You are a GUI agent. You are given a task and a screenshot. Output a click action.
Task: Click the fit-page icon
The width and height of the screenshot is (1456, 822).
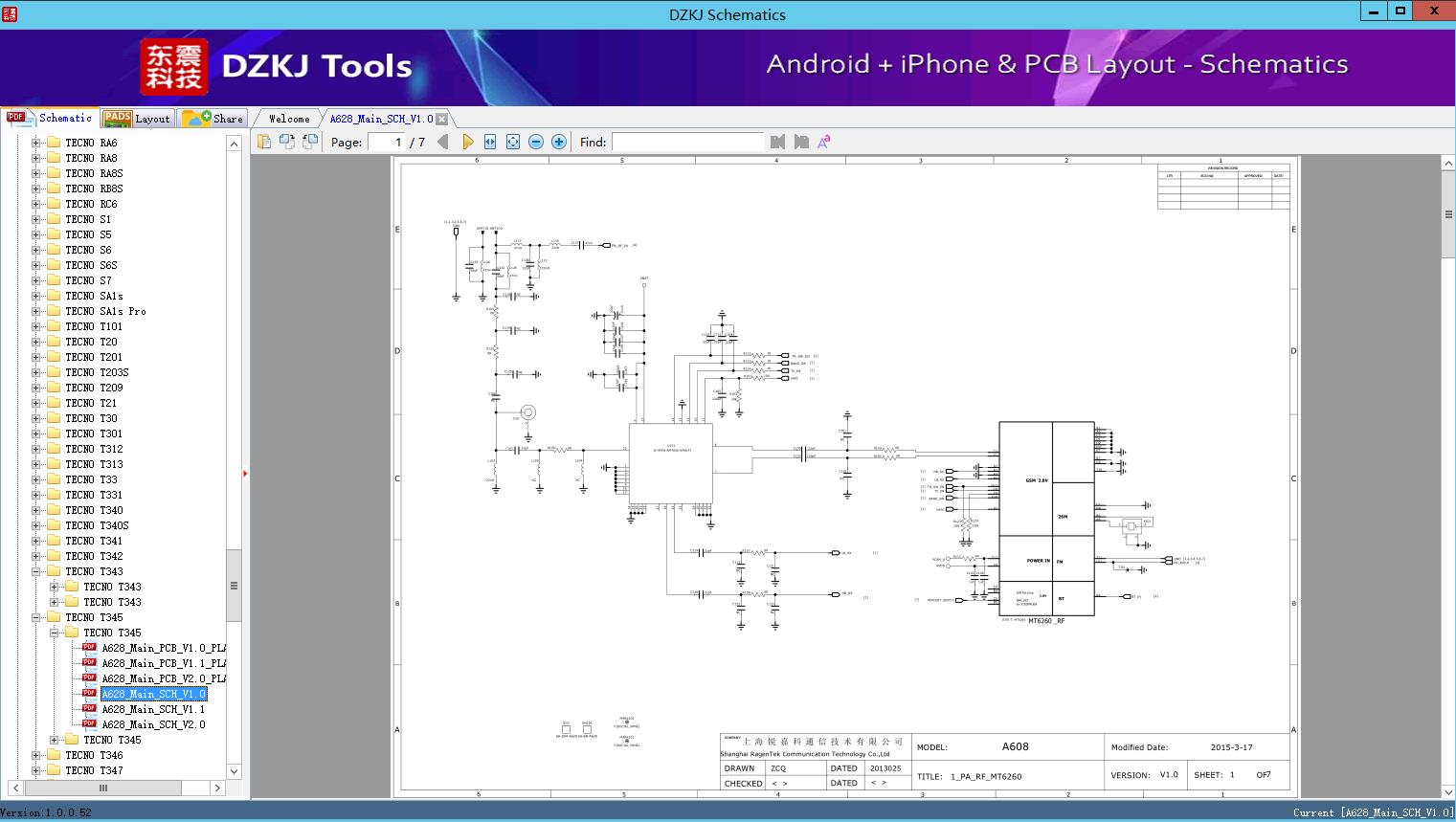tap(513, 142)
